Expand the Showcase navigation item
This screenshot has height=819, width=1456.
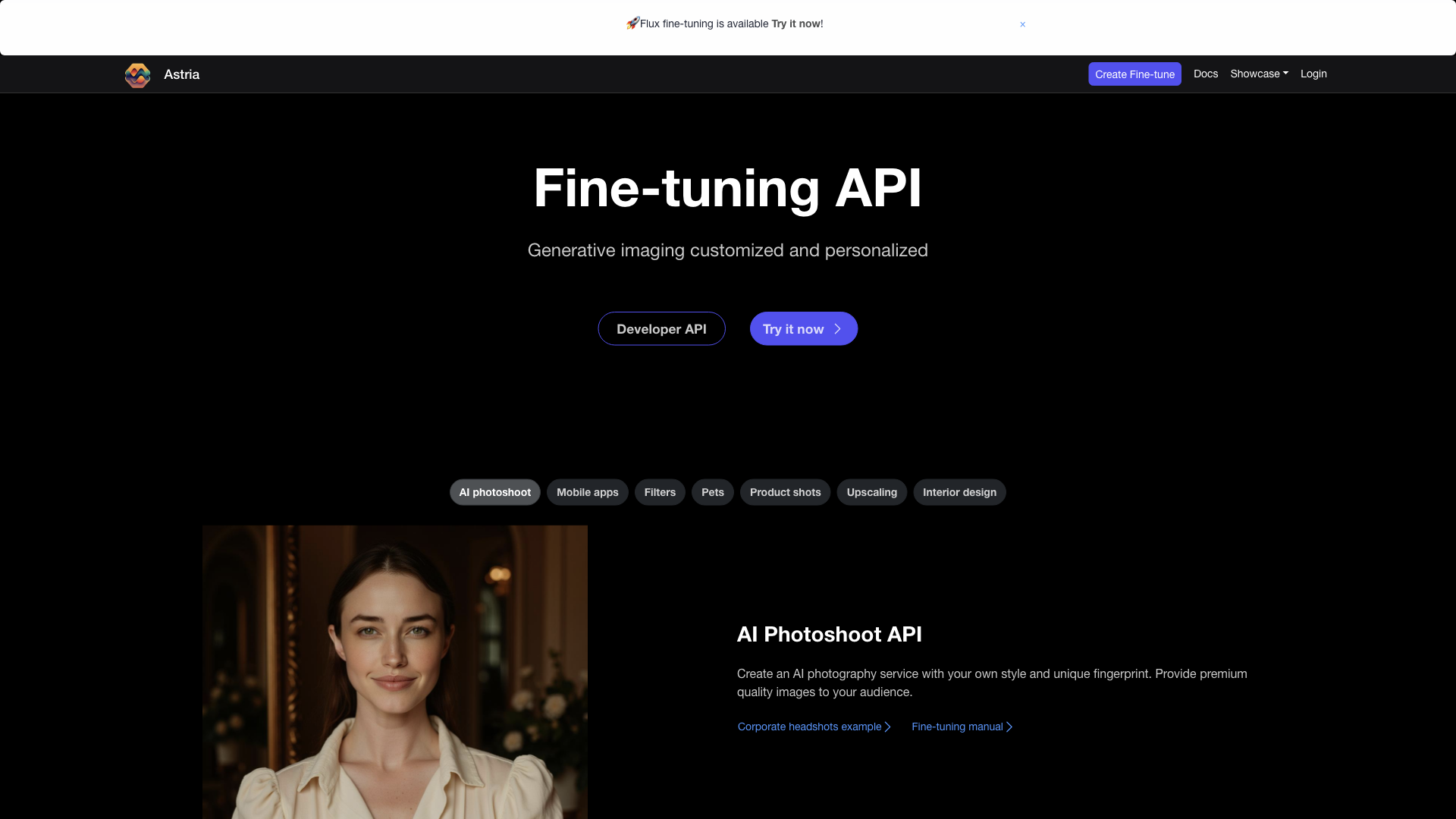pyautogui.click(x=1258, y=74)
